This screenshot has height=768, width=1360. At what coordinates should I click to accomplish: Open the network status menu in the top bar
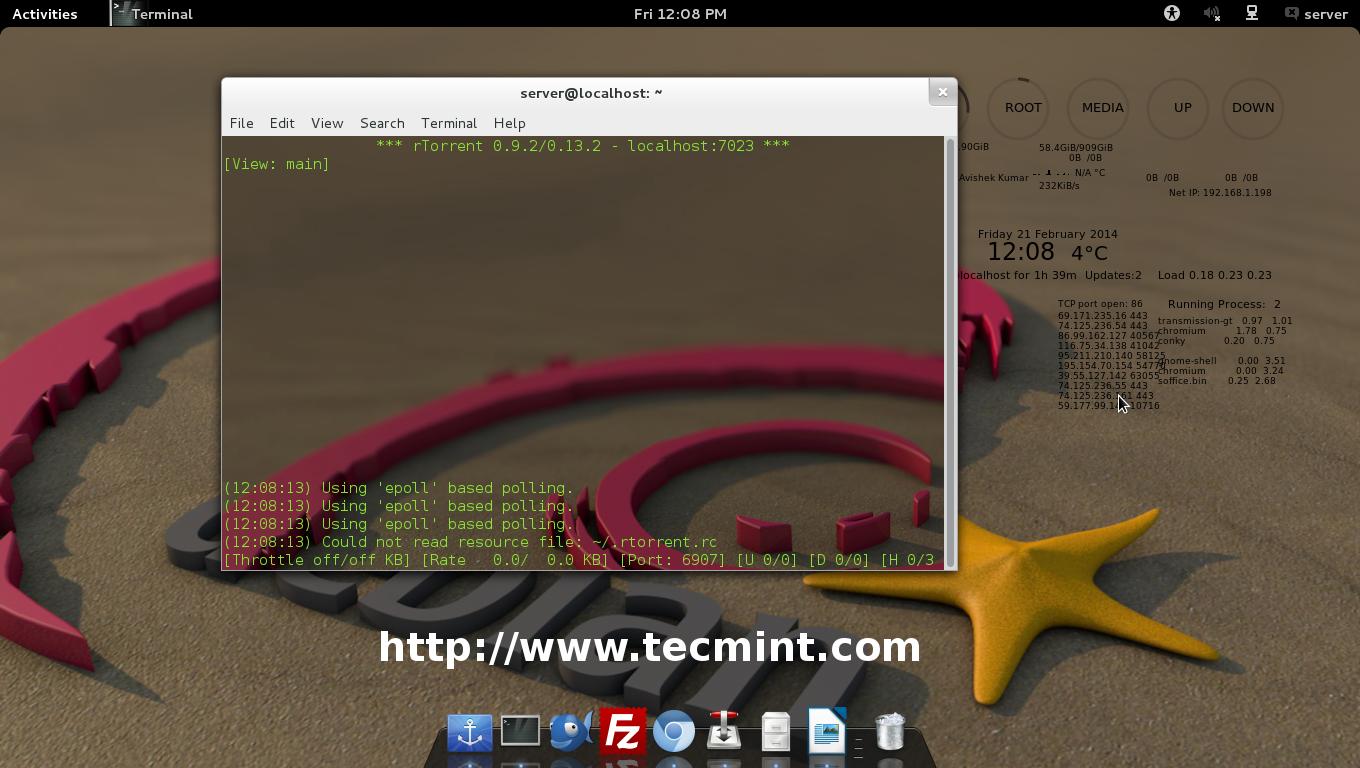[x=1251, y=13]
